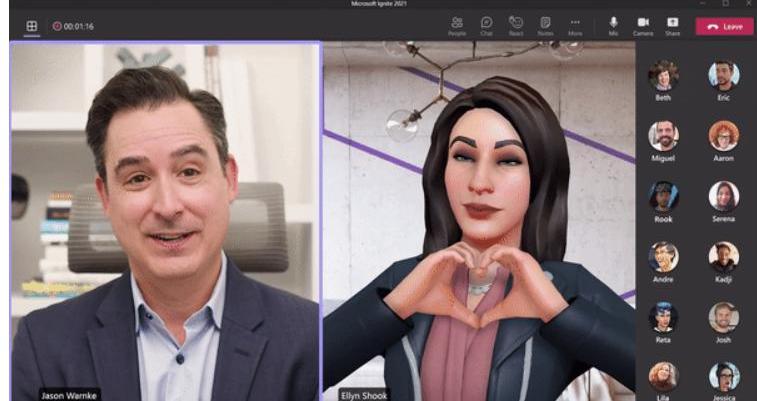Toggle the Camera on or off

[x=643, y=26]
